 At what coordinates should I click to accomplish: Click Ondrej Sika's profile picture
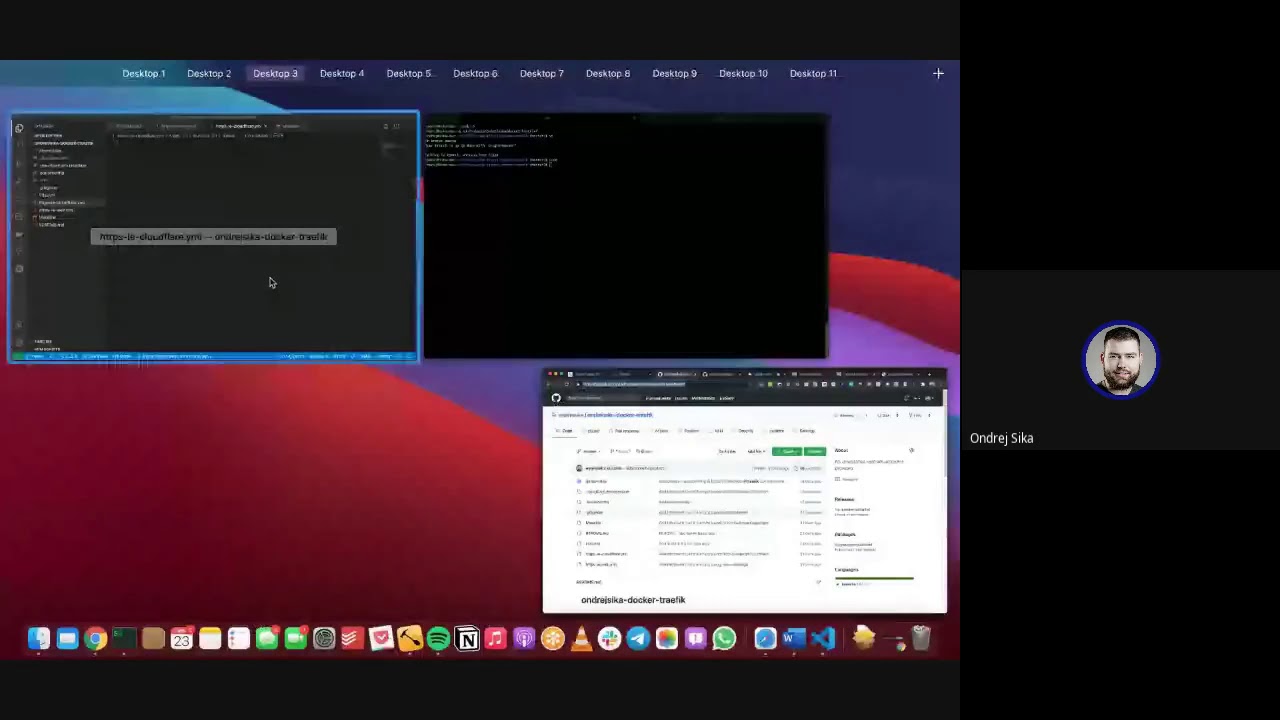click(1121, 359)
